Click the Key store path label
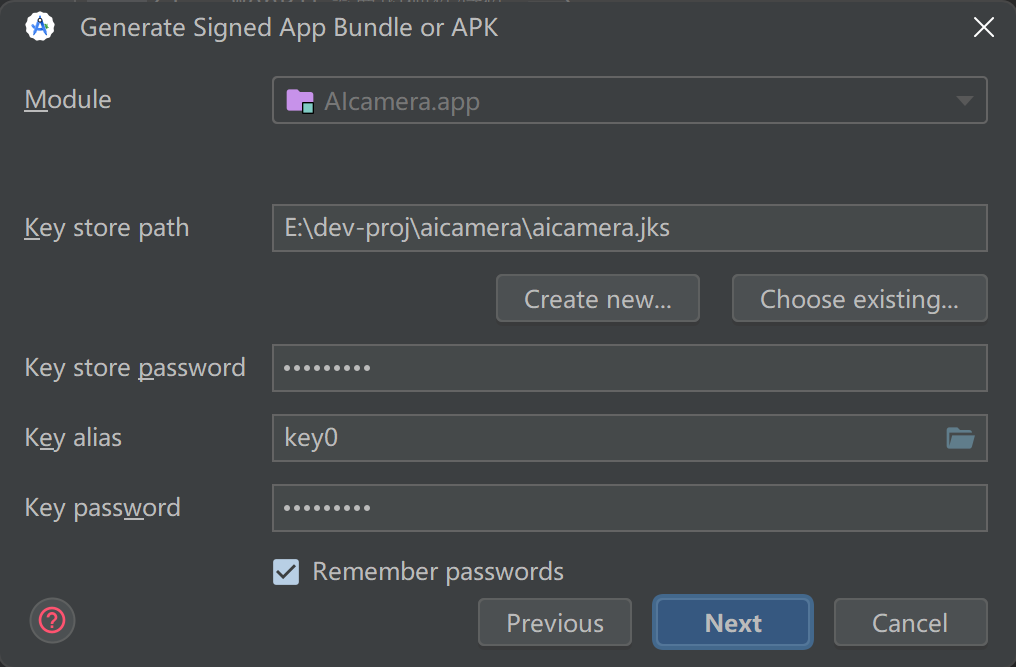1016x667 pixels. [107, 228]
